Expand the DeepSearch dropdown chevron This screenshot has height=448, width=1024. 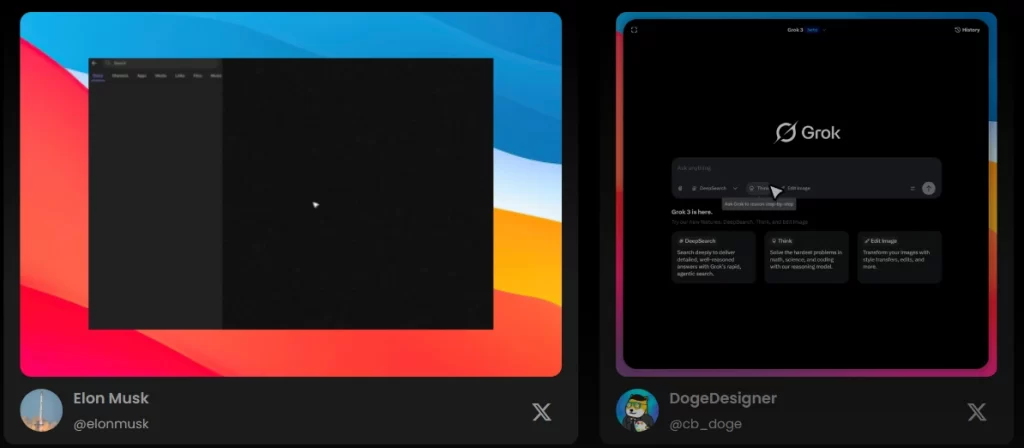[x=735, y=188]
